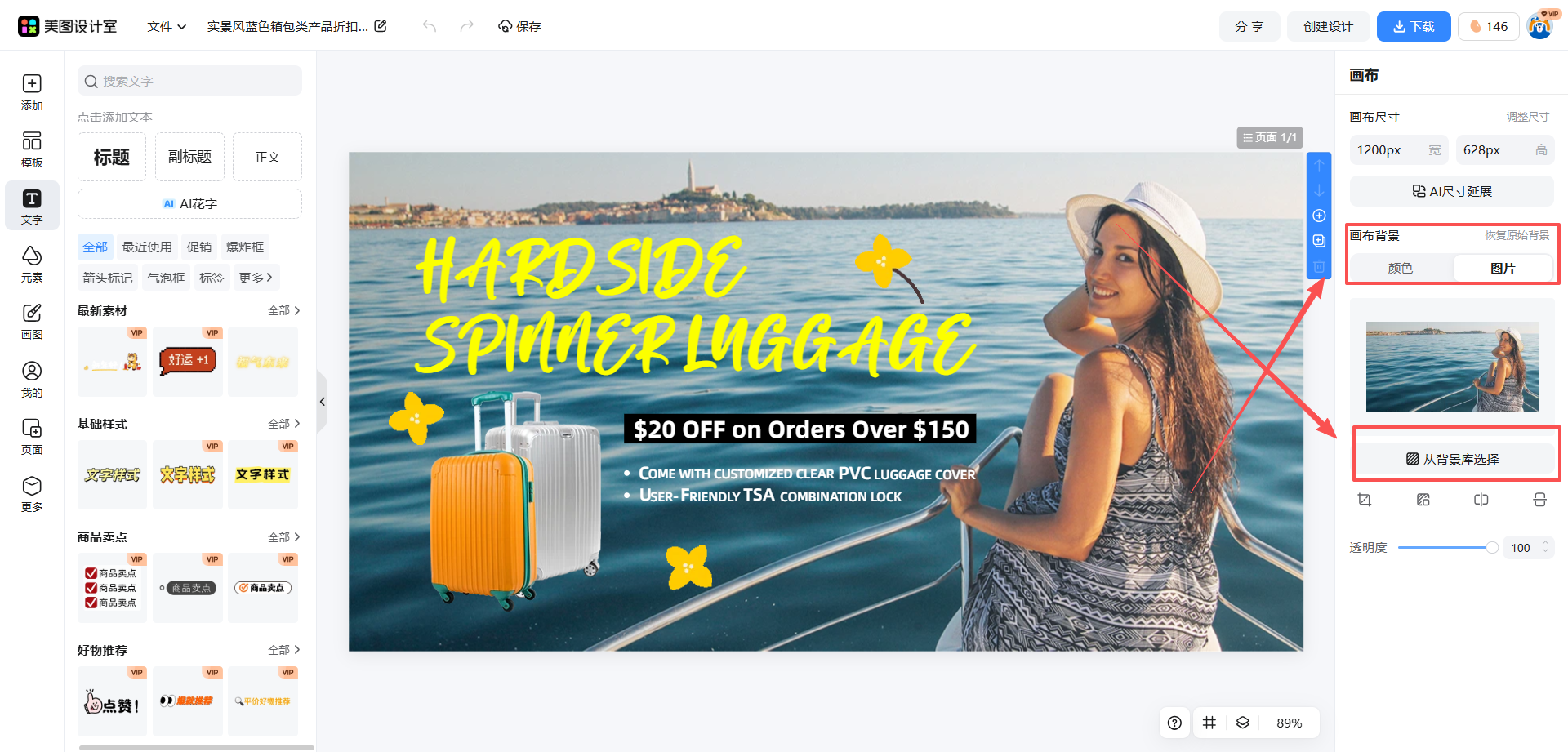Viewport: 1568px width, 752px height.
Task: Select the 促销 text category filter
Action: pos(199,247)
